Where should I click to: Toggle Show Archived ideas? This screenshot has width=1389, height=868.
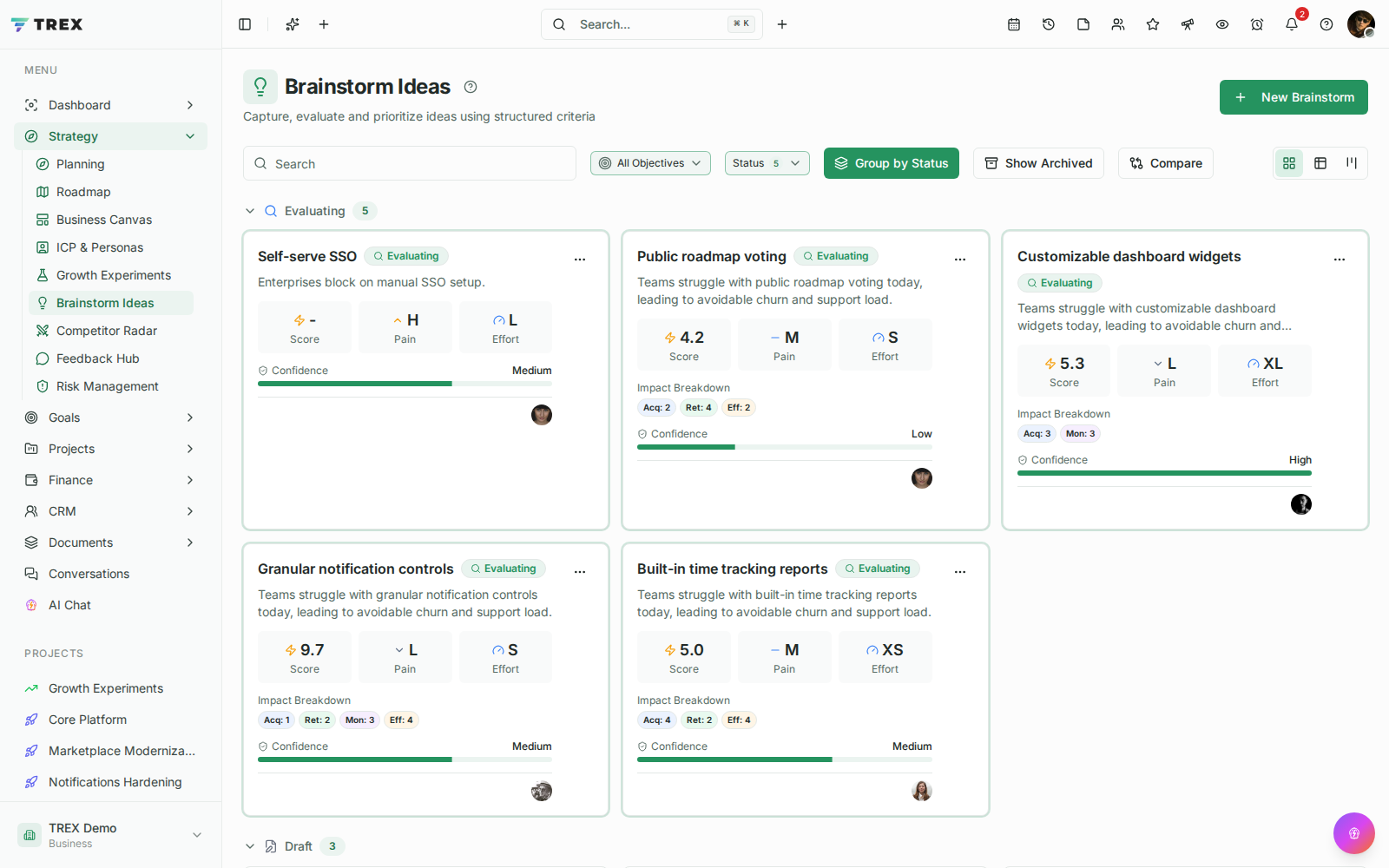pyautogui.click(x=1038, y=163)
